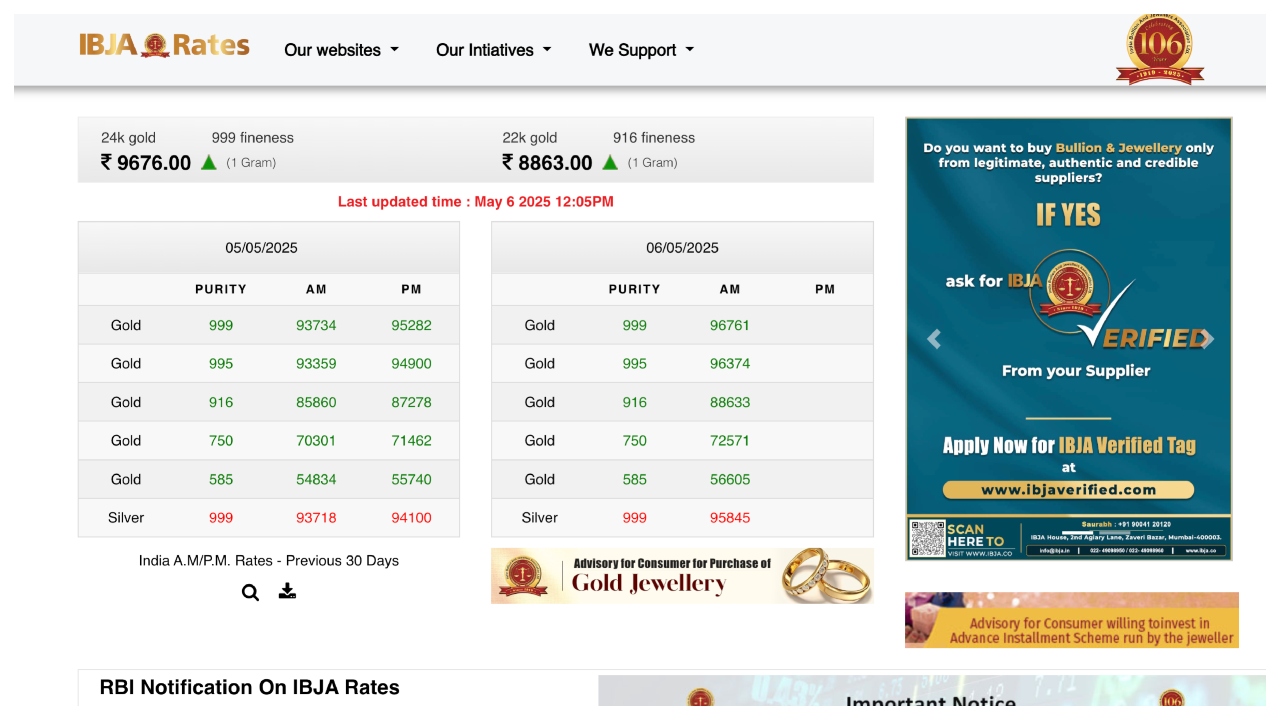Open the Gold Jewellery purchase advisory banner
1280x720 pixels.
click(x=682, y=576)
